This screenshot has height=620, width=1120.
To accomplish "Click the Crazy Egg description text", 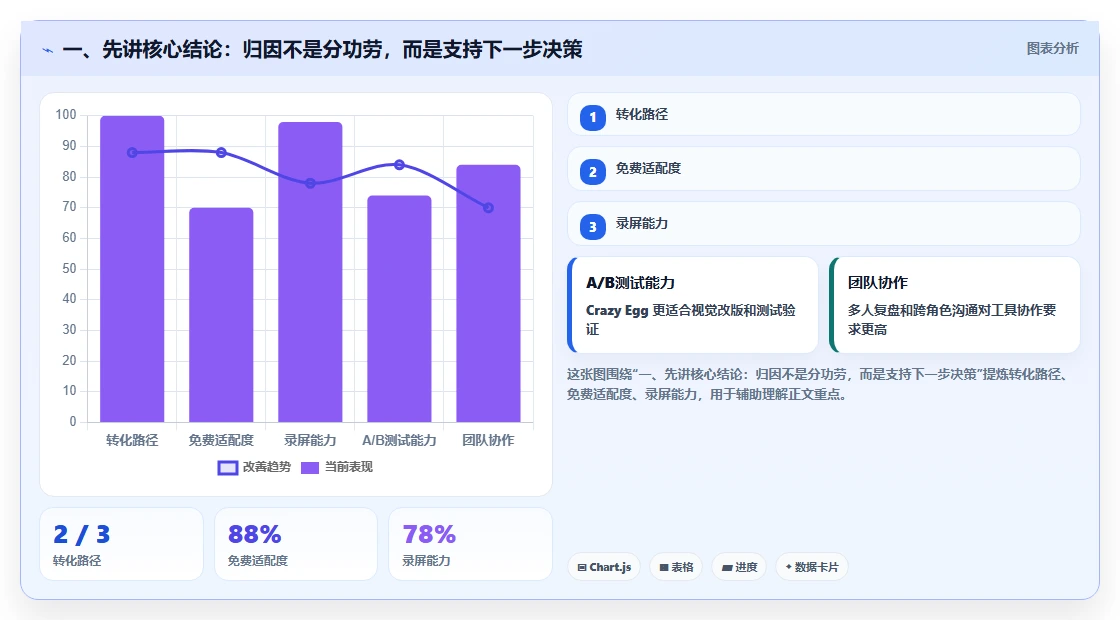I will [691, 320].
